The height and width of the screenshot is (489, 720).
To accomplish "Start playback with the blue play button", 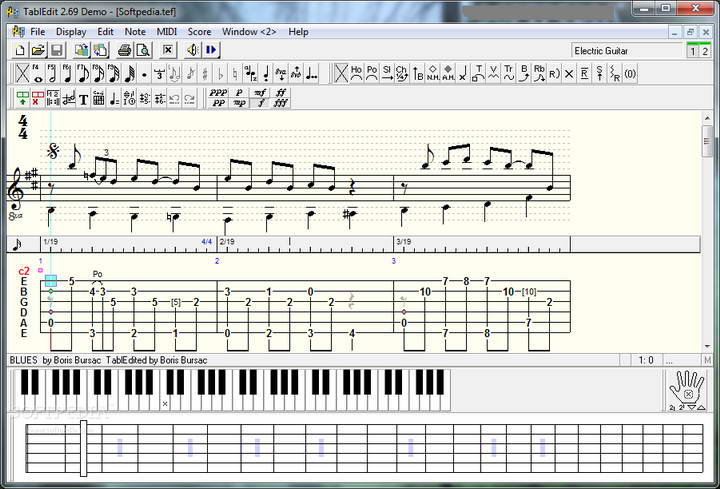I will (211, 50).
